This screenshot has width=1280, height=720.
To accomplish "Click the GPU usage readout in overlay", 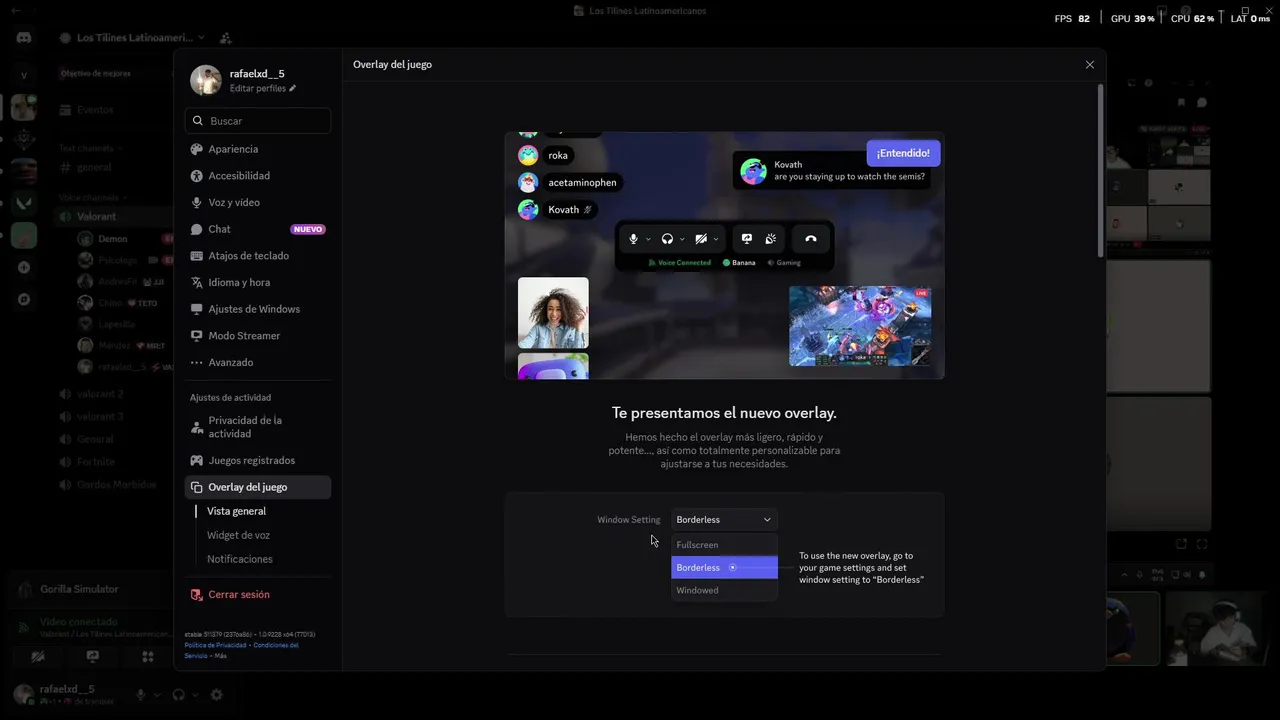I will [x=1135, y=18].
